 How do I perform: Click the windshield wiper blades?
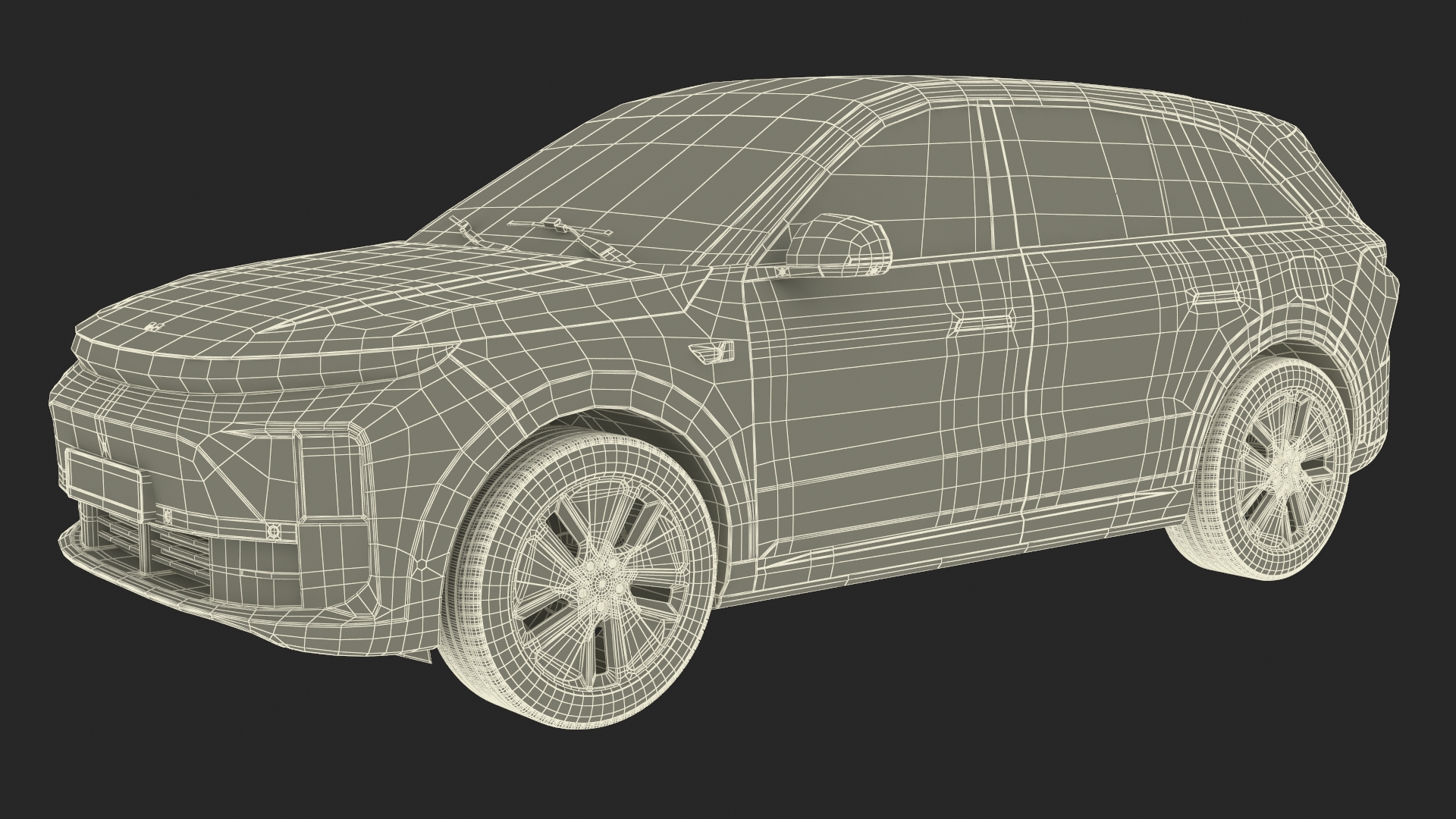point(559,227)
